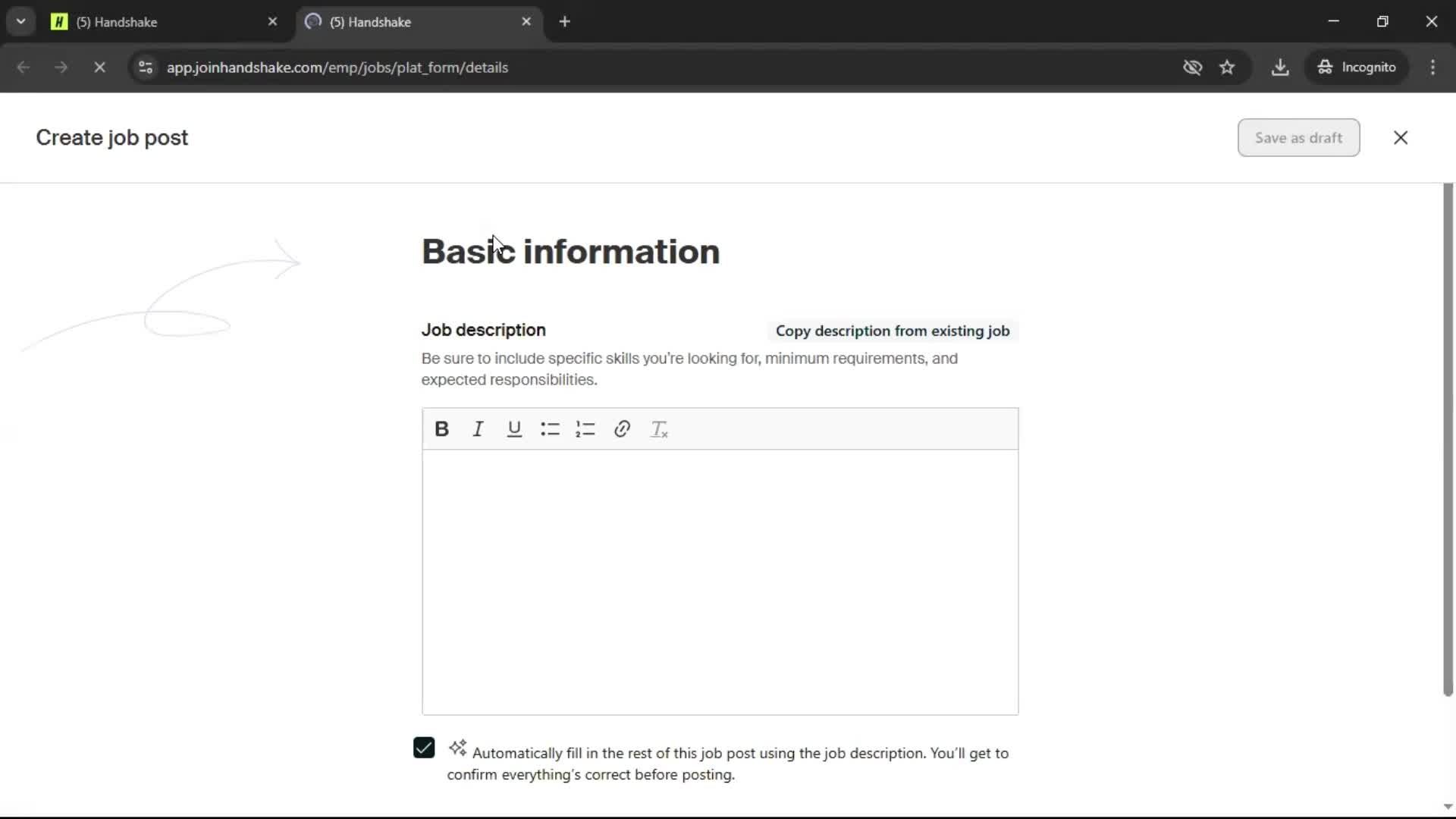Screen dimensions: 1456x819
Task: Click Copy description from existing job
Action: 893,331
